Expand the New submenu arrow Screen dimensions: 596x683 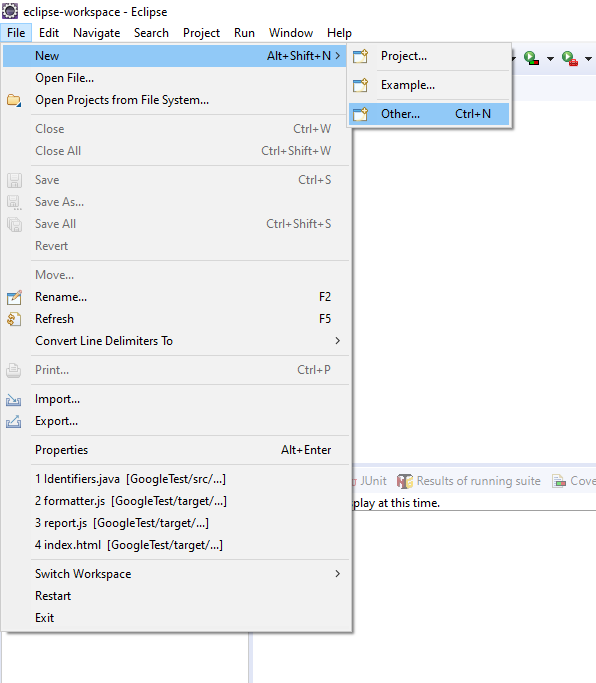click(338, 56)
